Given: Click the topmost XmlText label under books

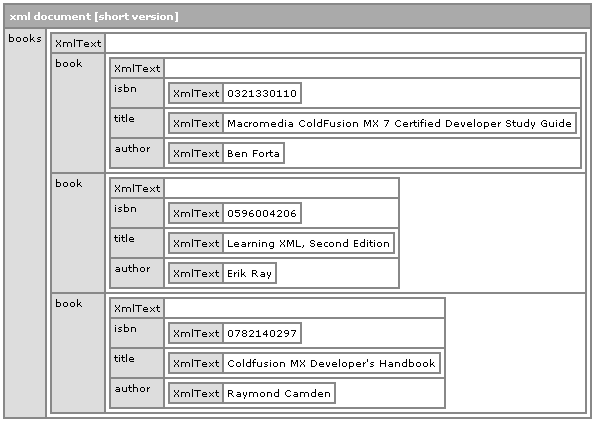Looking at the screenshot, I should (x=78, y=43).
